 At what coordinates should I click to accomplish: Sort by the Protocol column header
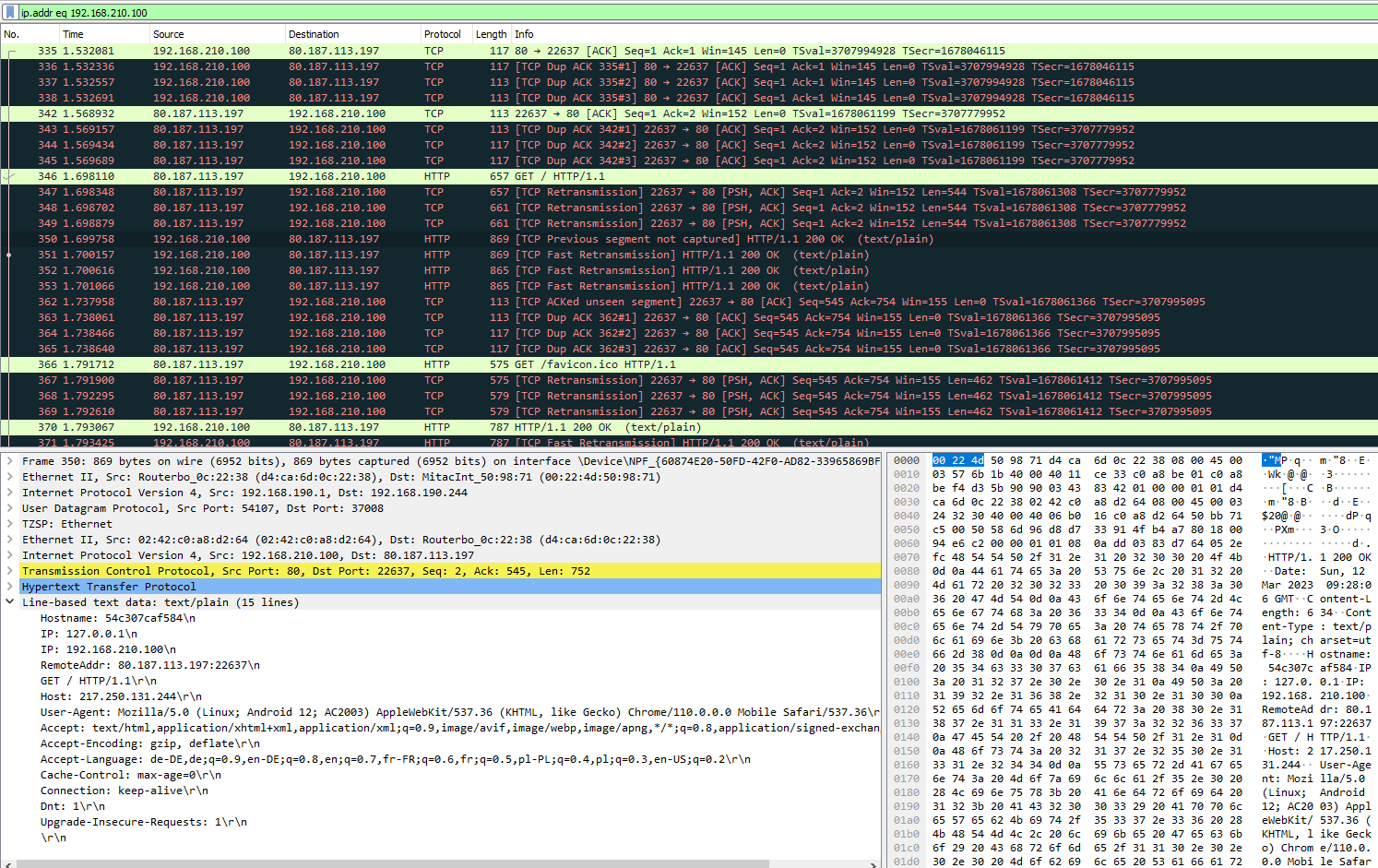click(x=443, y=34)
